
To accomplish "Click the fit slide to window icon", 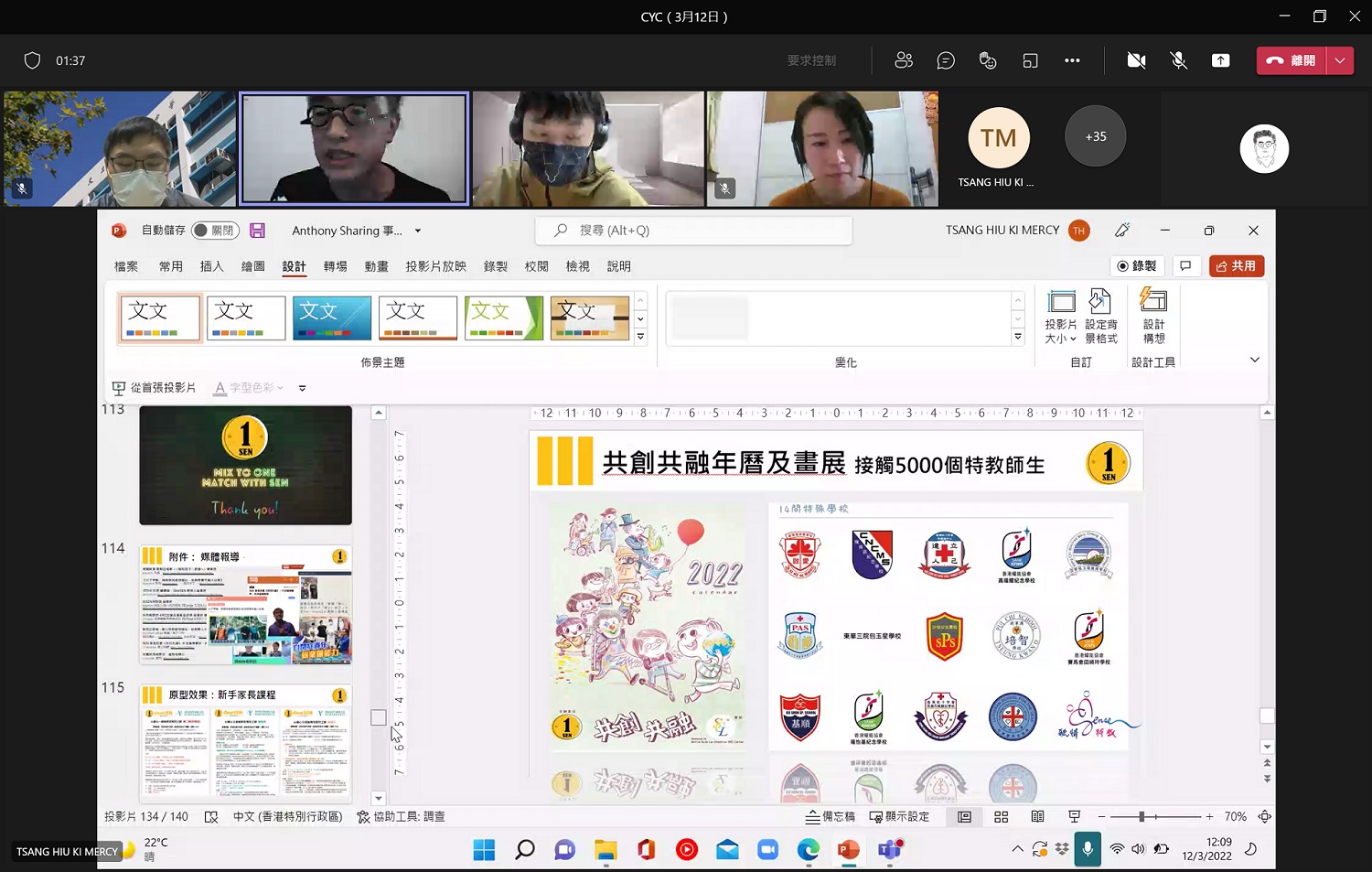I will click(1265, 817).
